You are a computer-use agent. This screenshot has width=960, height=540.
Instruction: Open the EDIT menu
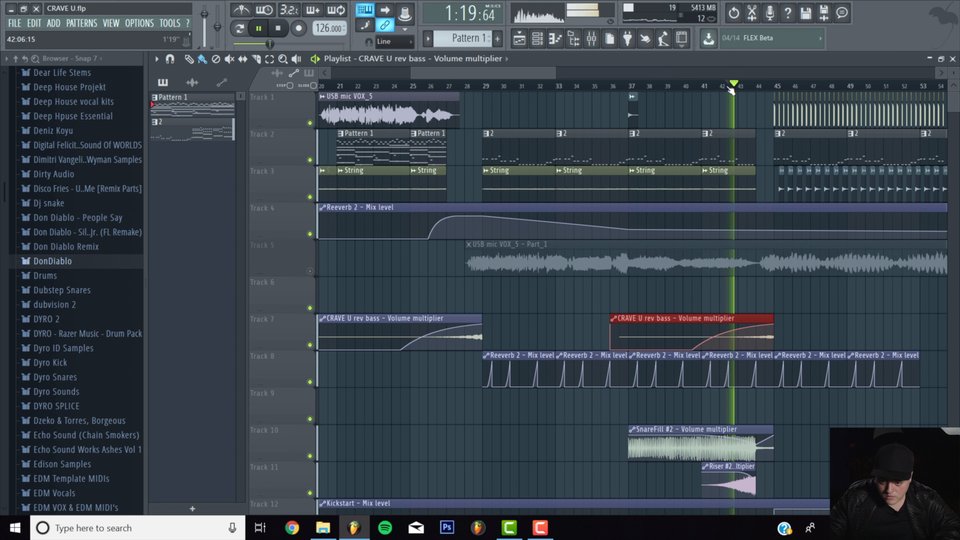tap(34, 23)
